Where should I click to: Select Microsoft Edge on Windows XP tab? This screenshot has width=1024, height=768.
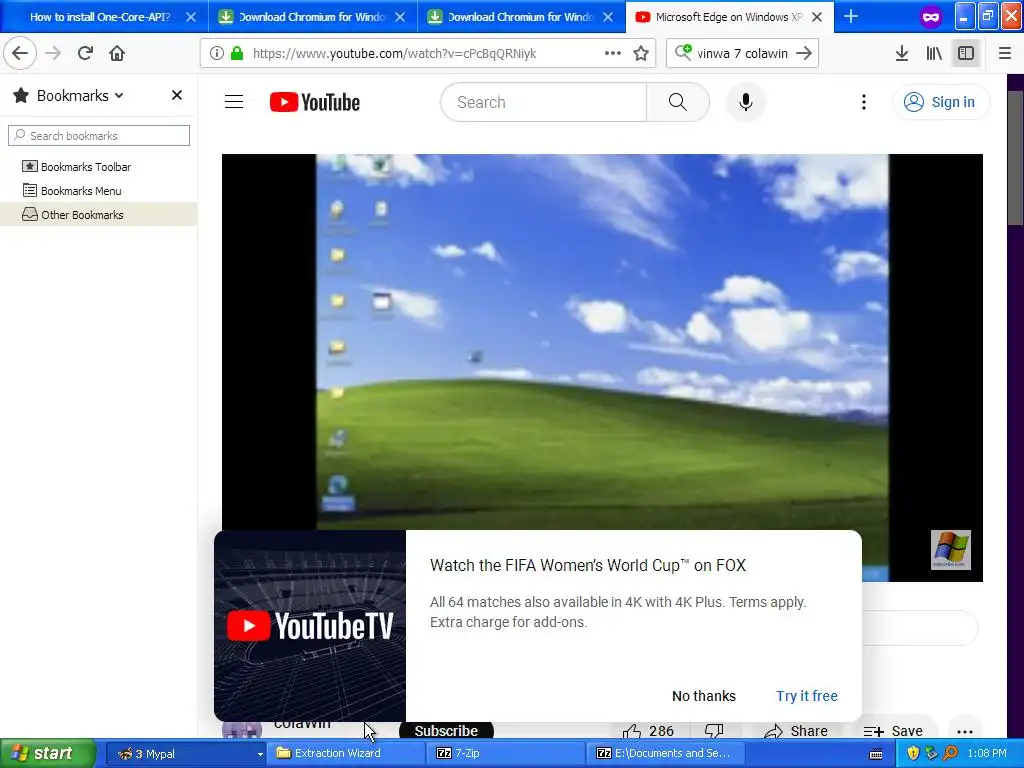pos(728,17)
